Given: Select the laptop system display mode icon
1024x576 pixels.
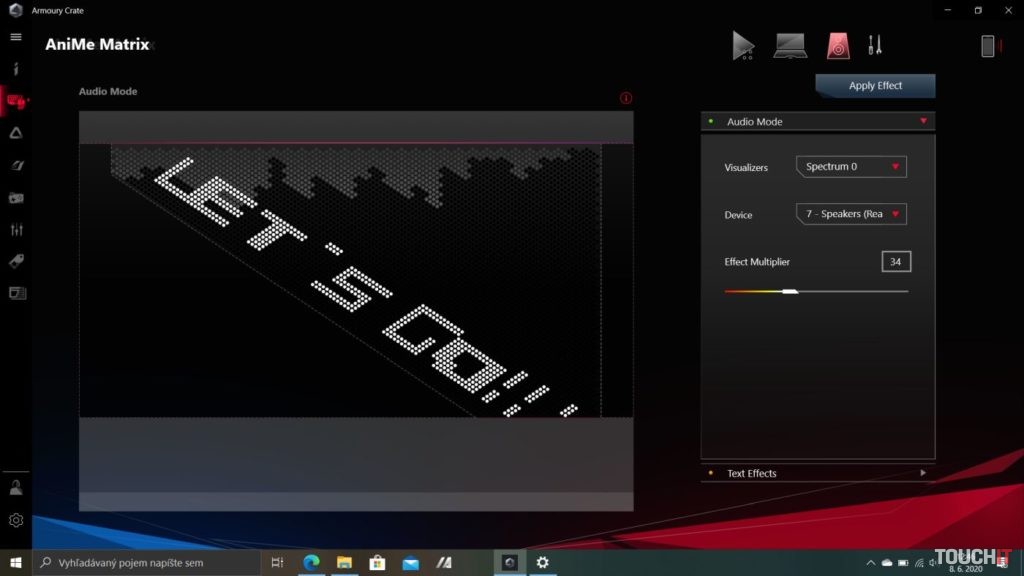Looking at the screenshot, I should tap(789, 45).
